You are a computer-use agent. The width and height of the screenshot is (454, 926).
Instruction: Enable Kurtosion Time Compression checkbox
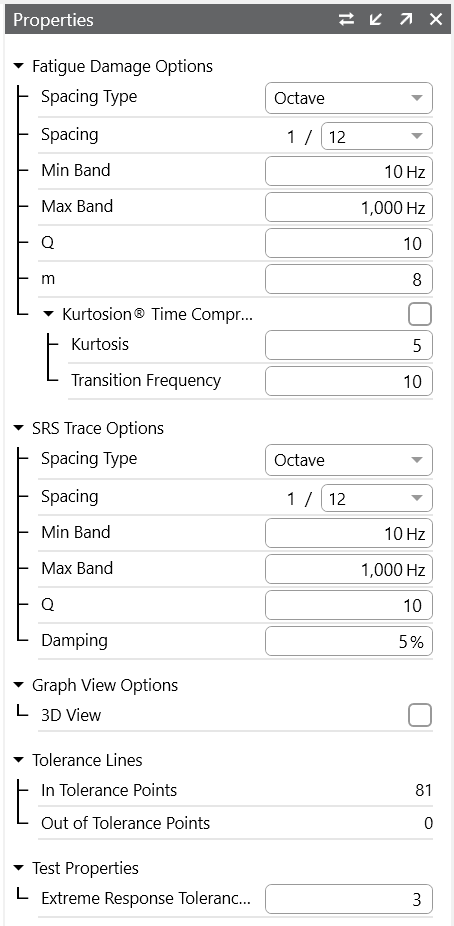pyautogui.click(x=420, y=314)
